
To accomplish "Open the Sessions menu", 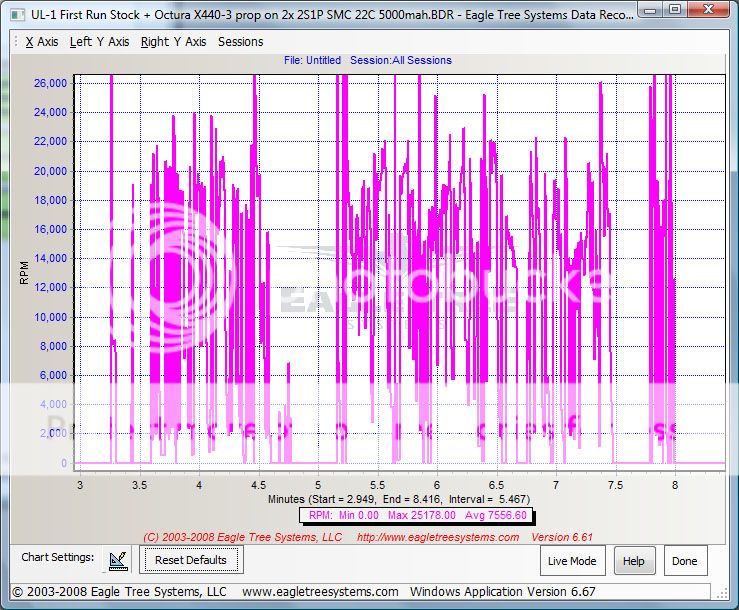I will (241, 42).
